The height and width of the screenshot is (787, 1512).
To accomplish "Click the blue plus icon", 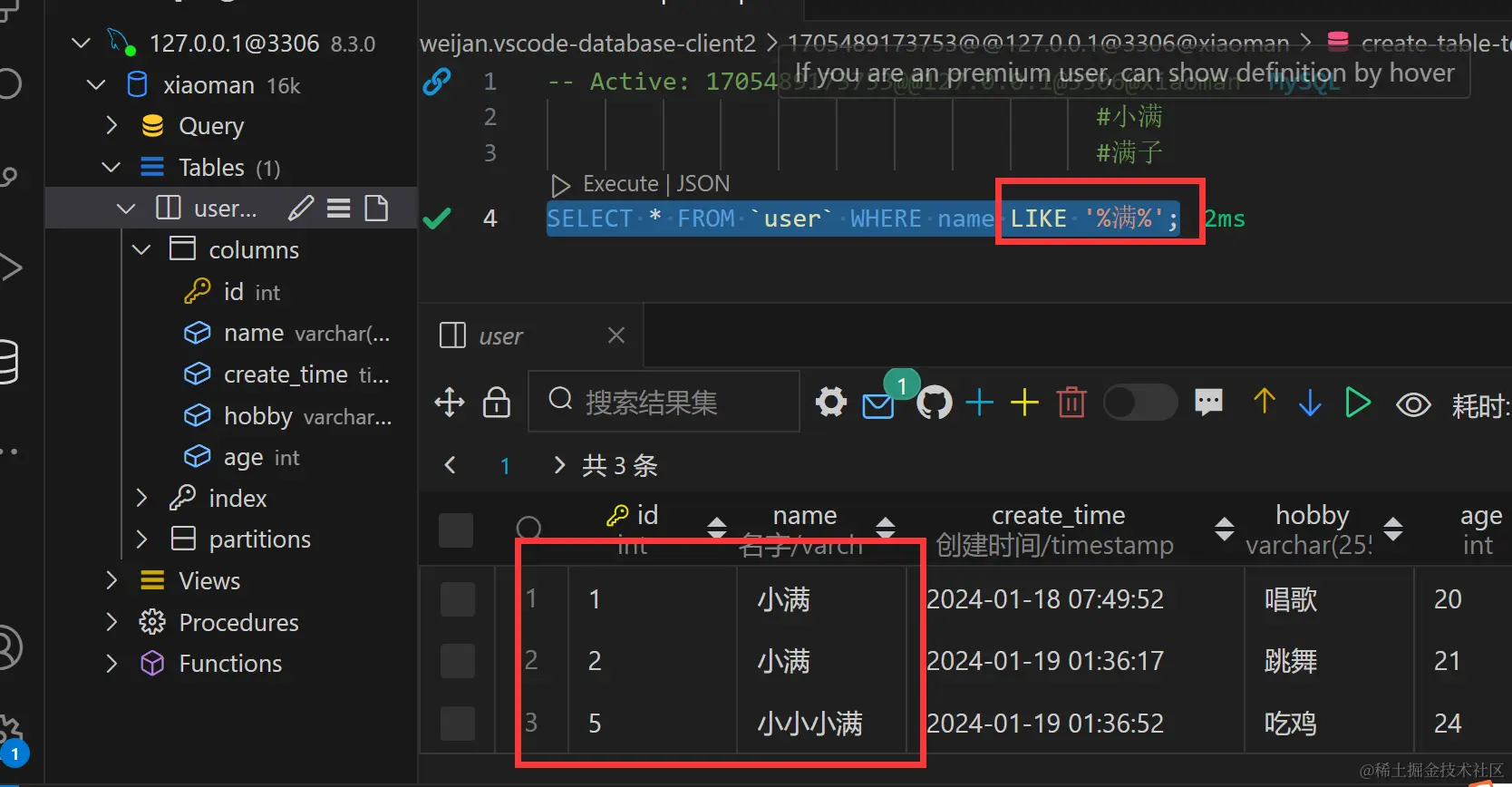I will tap(980, 402).
